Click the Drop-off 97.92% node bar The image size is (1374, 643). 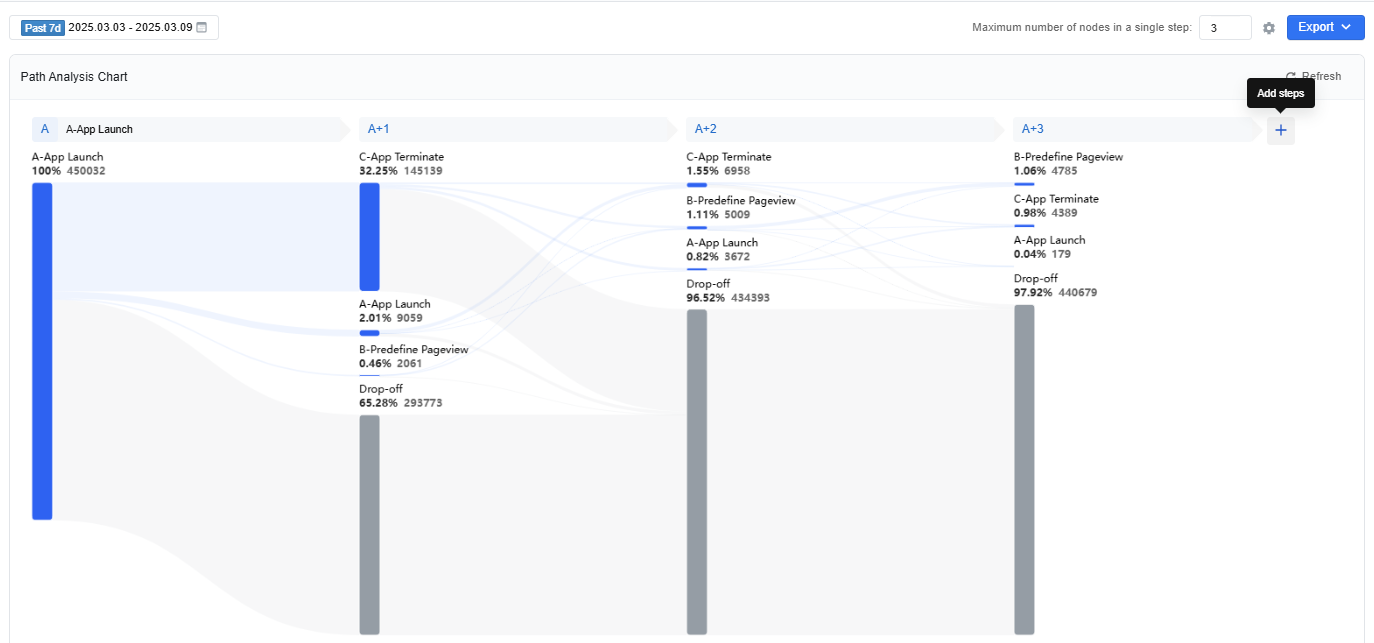[x=1024, y=469]
